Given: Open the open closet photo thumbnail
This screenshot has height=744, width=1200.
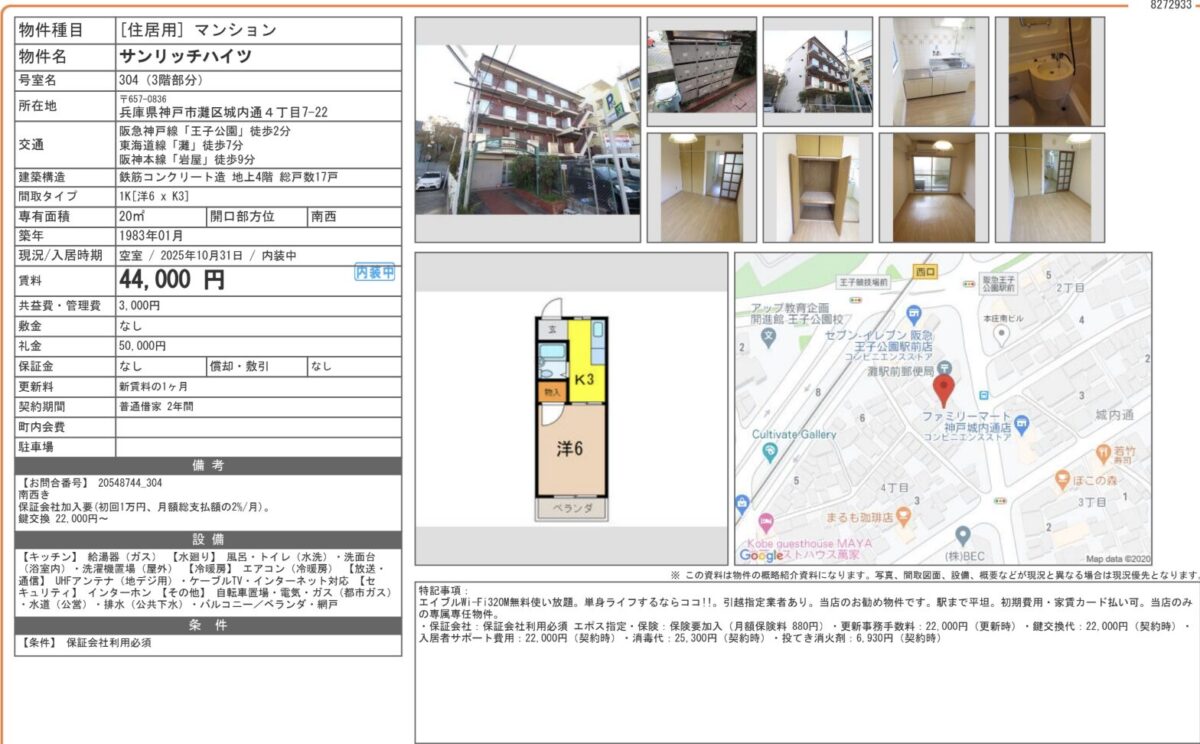Looking at the screenshot, I should [817, 187].
